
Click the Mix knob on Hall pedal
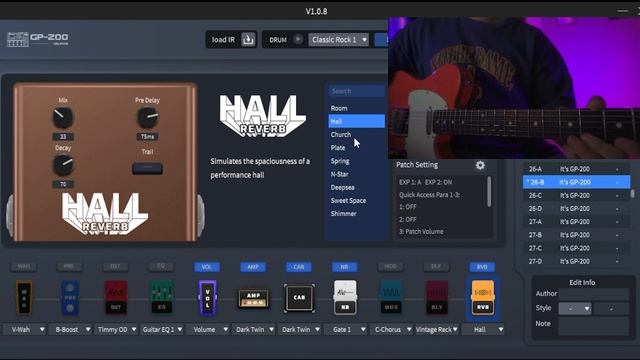pos(63,118)
